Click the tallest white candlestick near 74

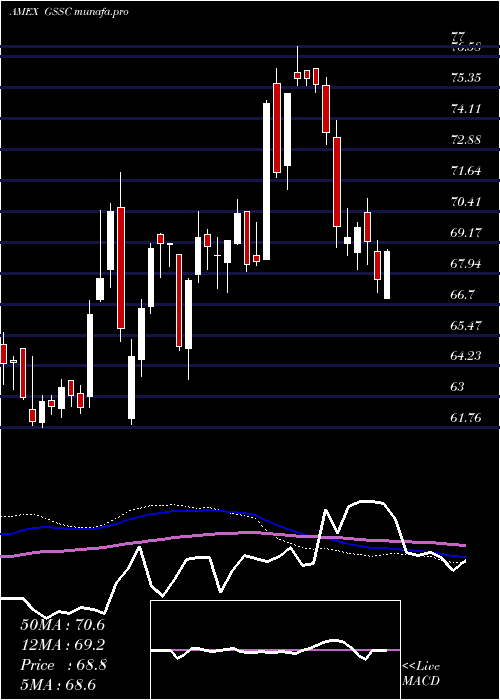(267, 181)
